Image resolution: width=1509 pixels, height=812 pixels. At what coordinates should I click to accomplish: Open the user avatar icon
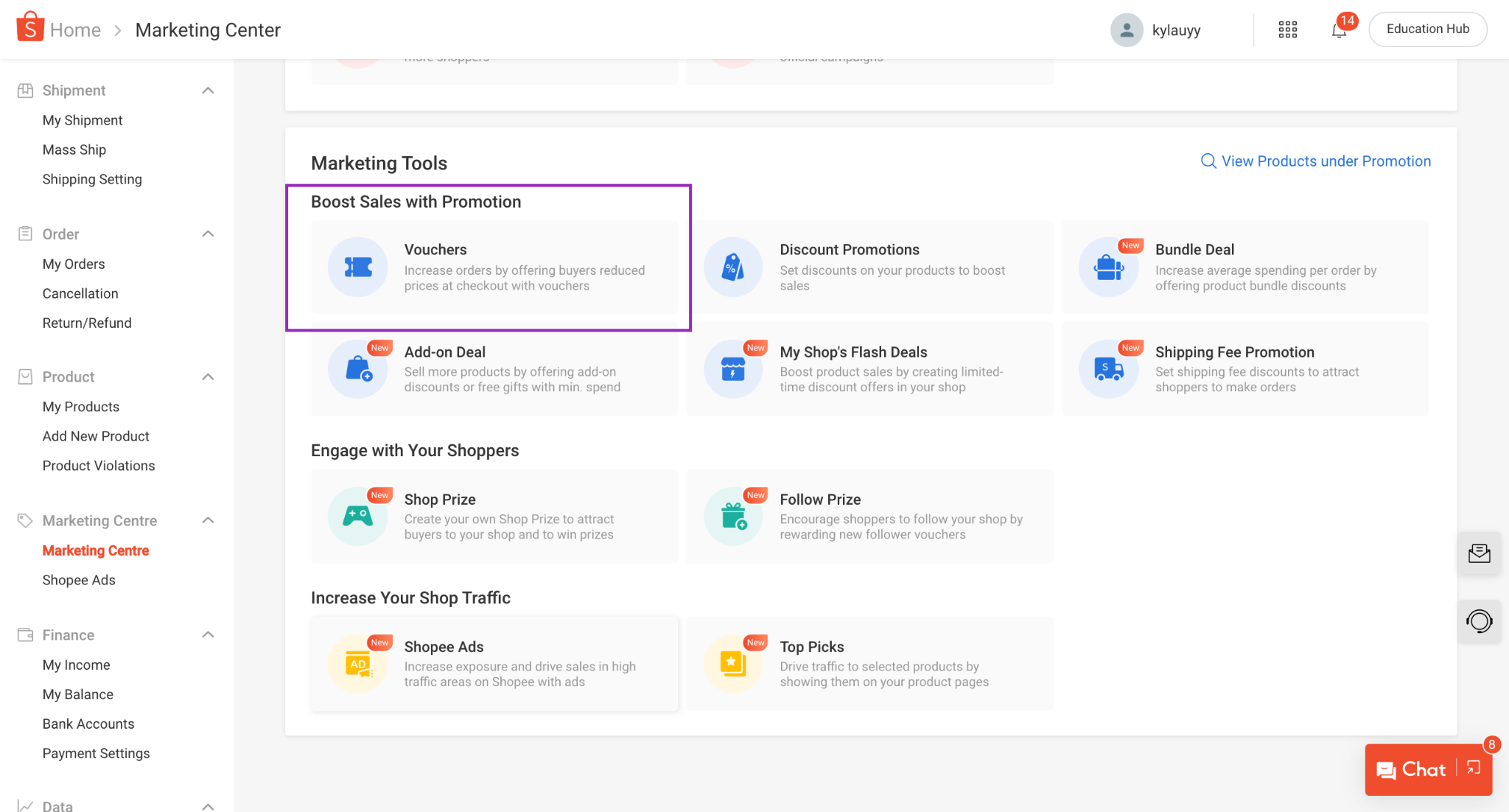click(x=1126, y=29)
